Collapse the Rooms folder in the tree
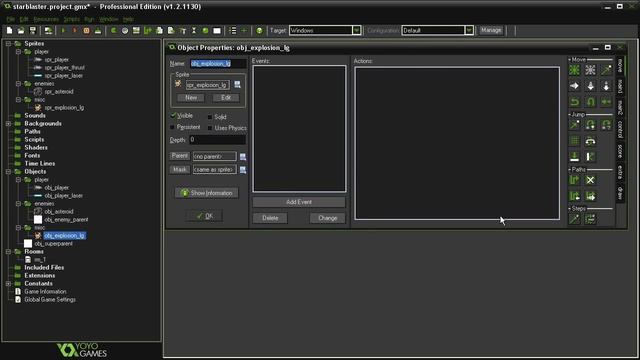Screen dimensions: 640x360 8,251
